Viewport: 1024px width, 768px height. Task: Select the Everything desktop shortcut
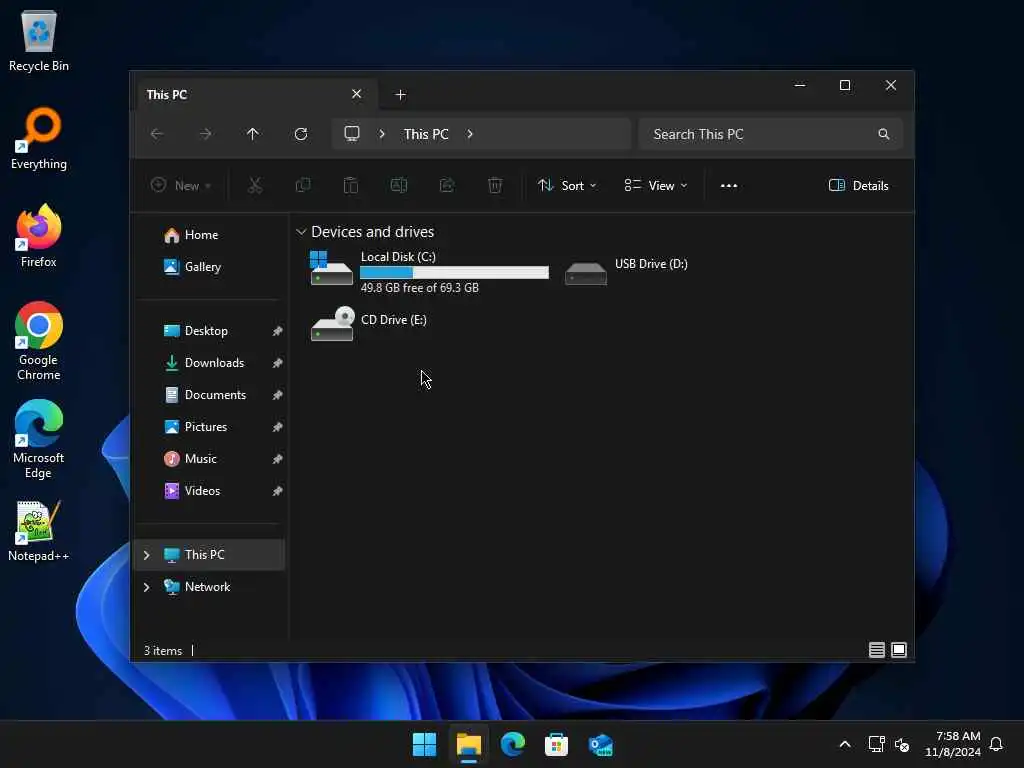pyautogui.click(x=39, y=138)
